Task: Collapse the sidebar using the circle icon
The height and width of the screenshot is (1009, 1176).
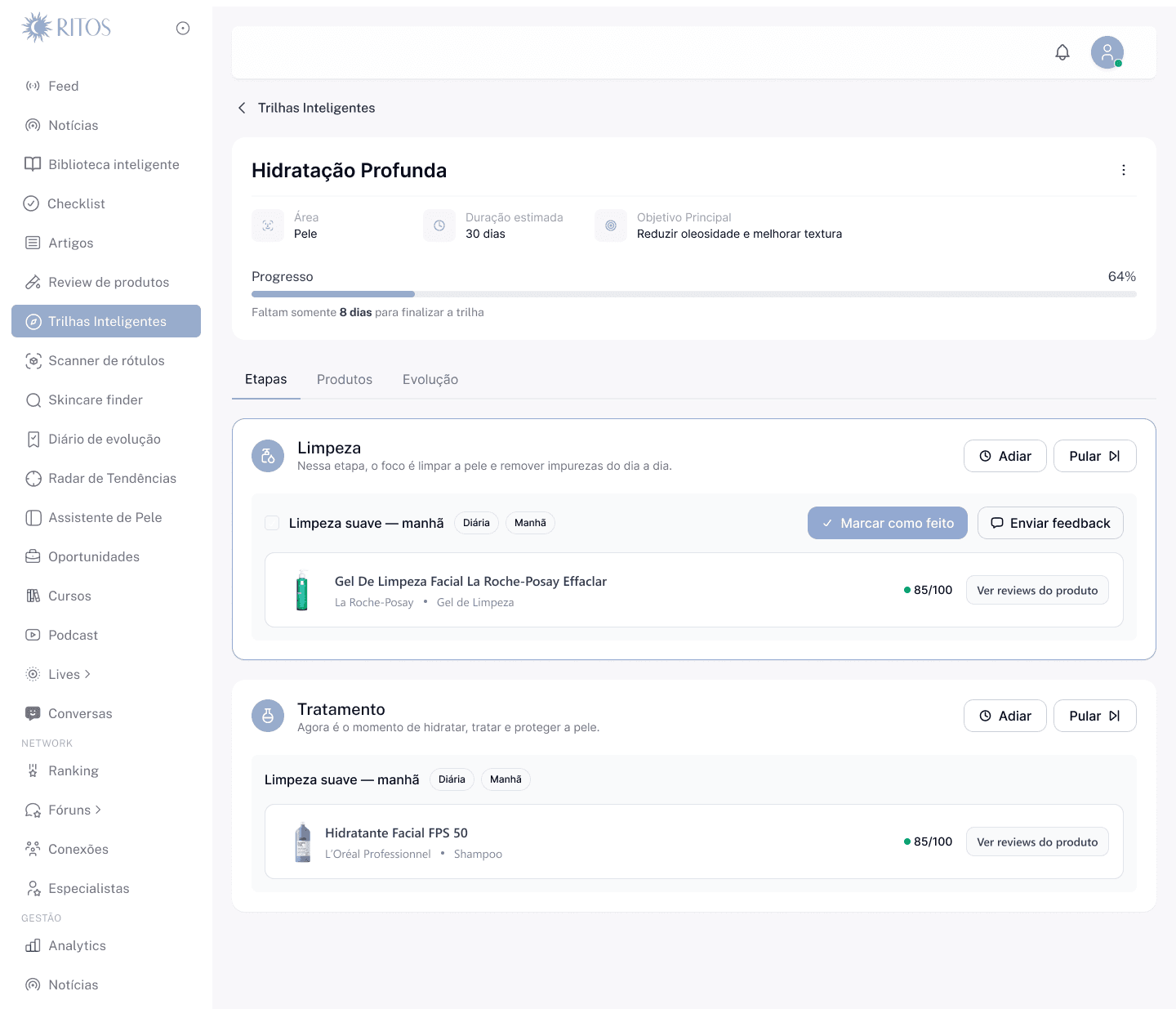Action: click(183, 28)
